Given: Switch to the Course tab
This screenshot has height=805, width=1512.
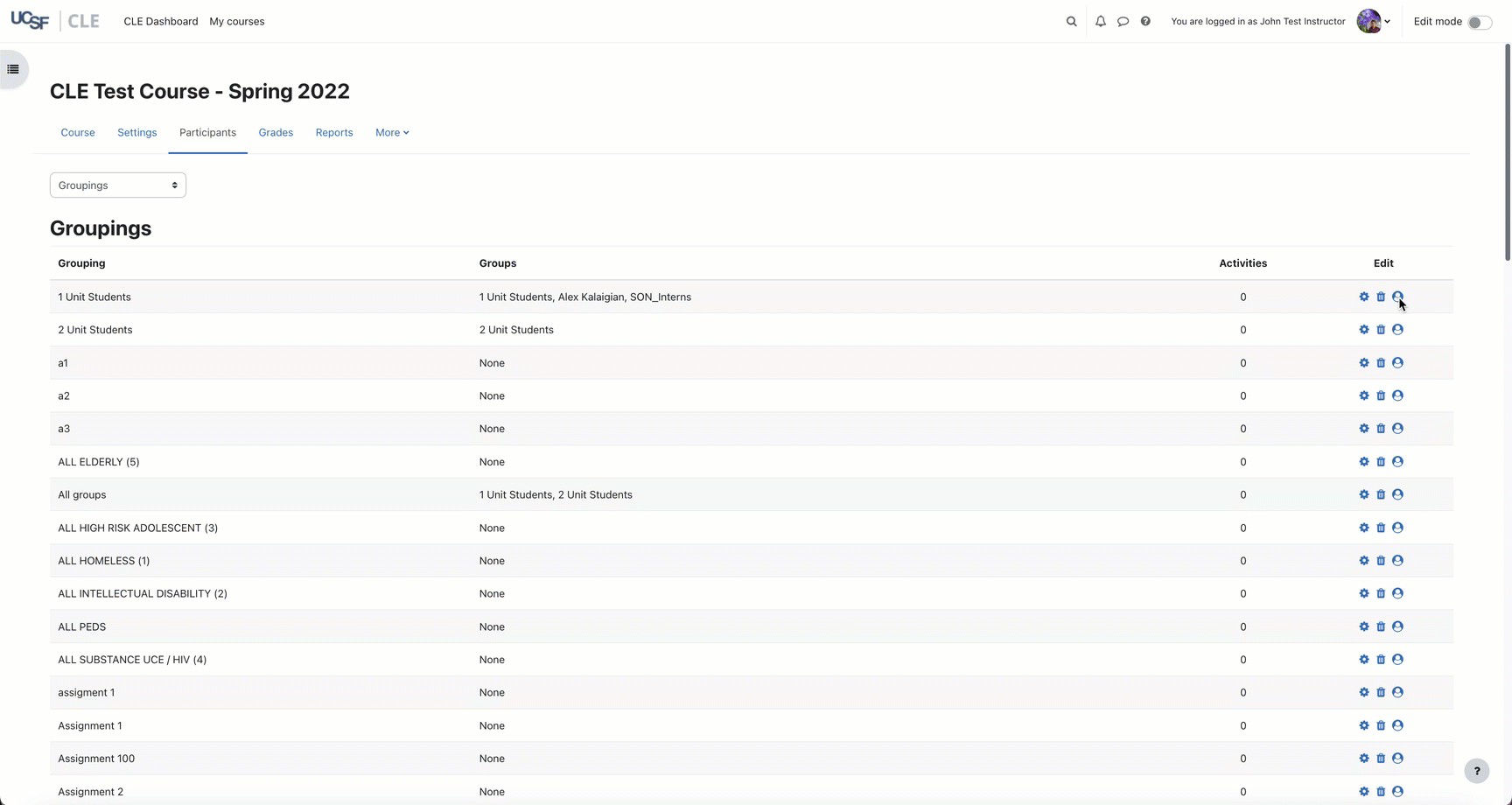Looking at the screenshot, I should (x=78, y=133).
